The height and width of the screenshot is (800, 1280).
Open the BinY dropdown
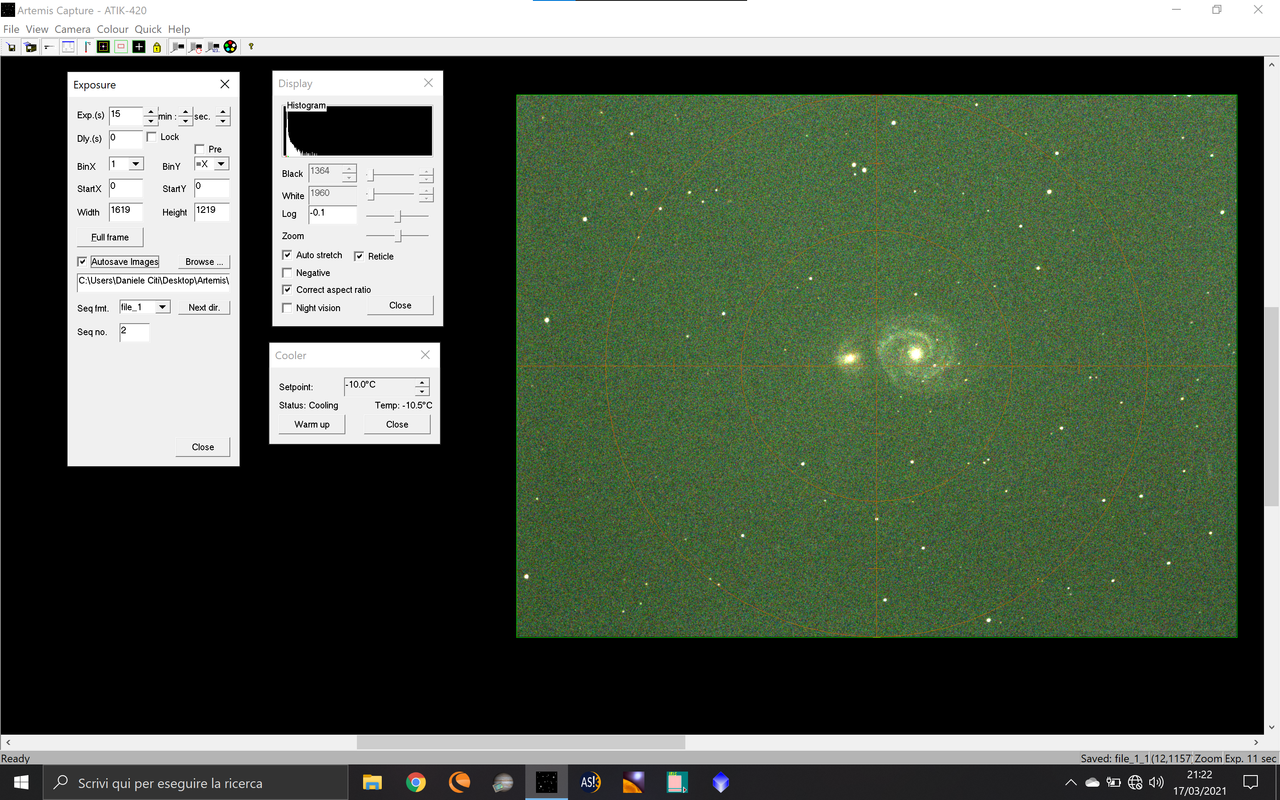222,163
